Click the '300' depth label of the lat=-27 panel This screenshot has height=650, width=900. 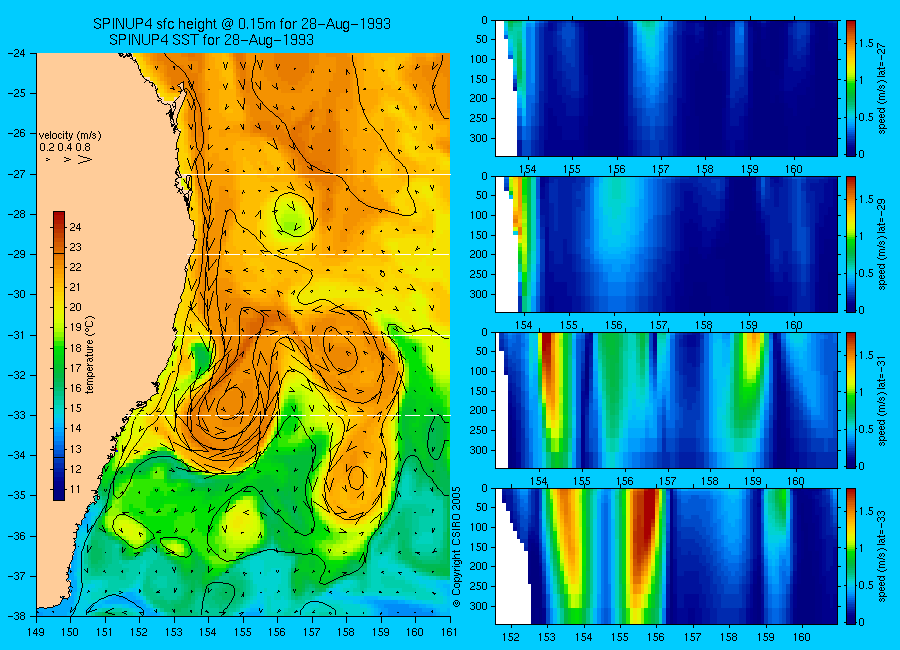pos(478,138)
